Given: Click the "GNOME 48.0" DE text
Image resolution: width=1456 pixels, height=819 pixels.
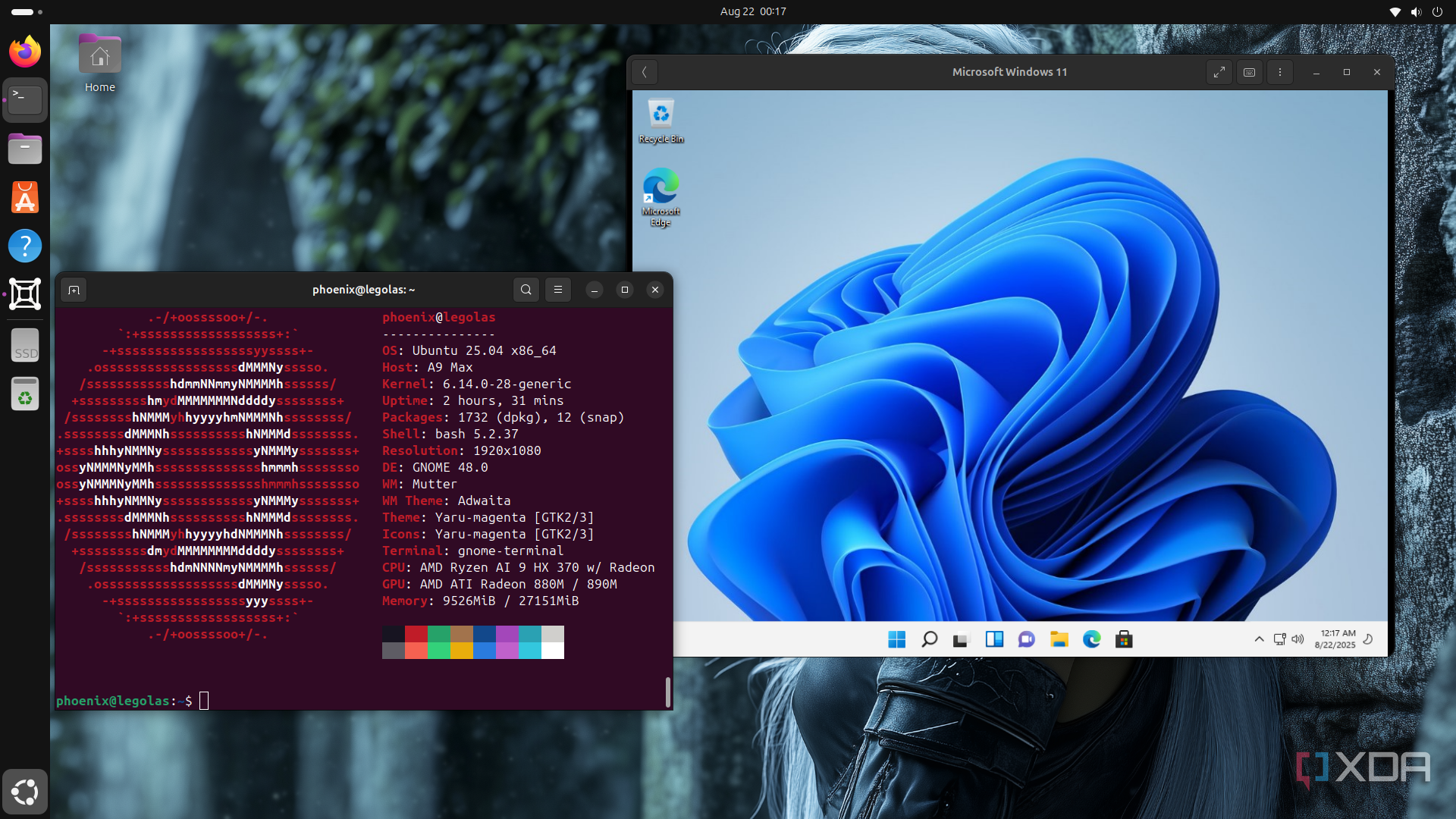Looking at the screenshot, I should pyautogui.click(x=450, y=467).
